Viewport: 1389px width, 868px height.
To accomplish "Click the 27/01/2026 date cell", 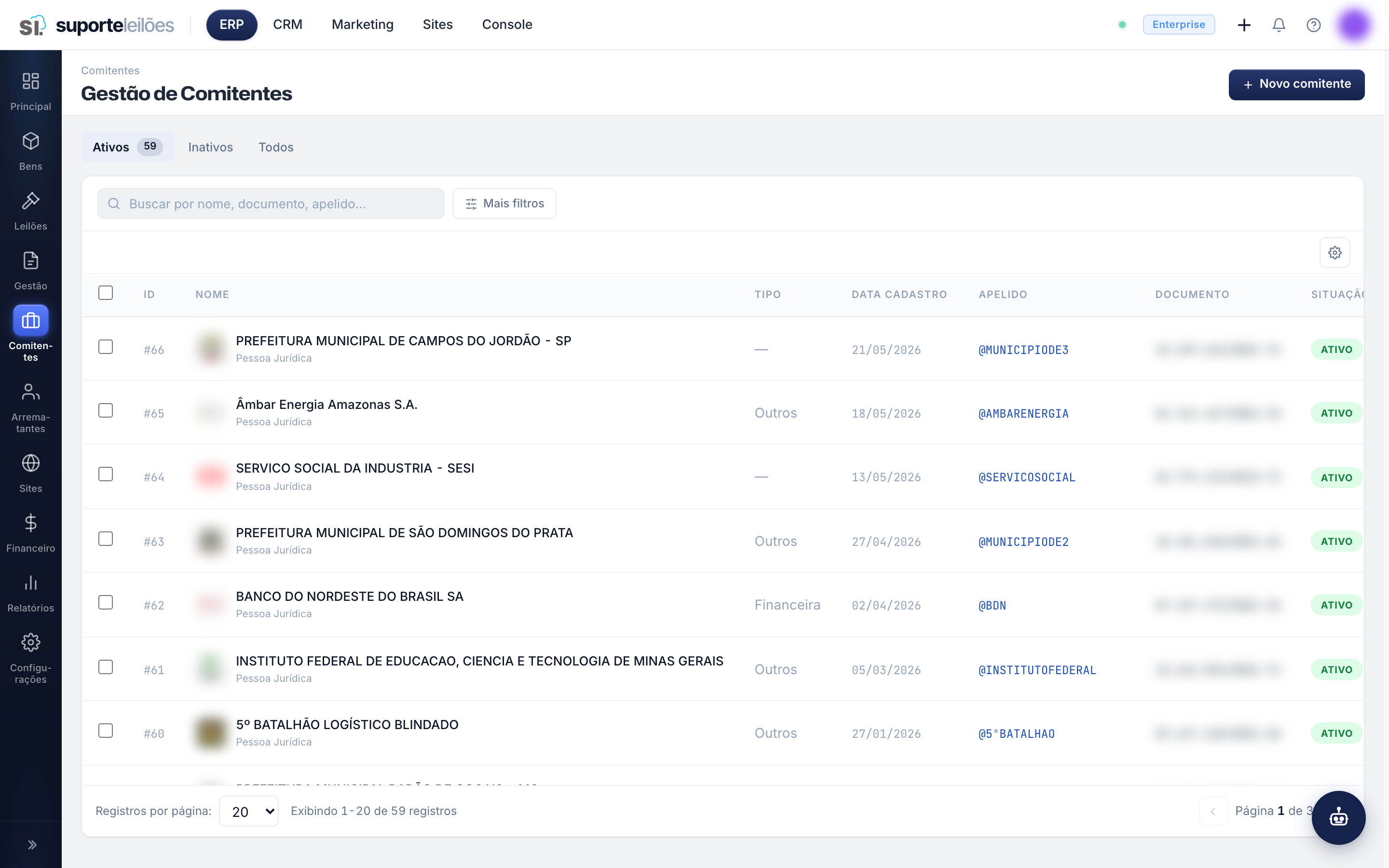I will point(885,733).
